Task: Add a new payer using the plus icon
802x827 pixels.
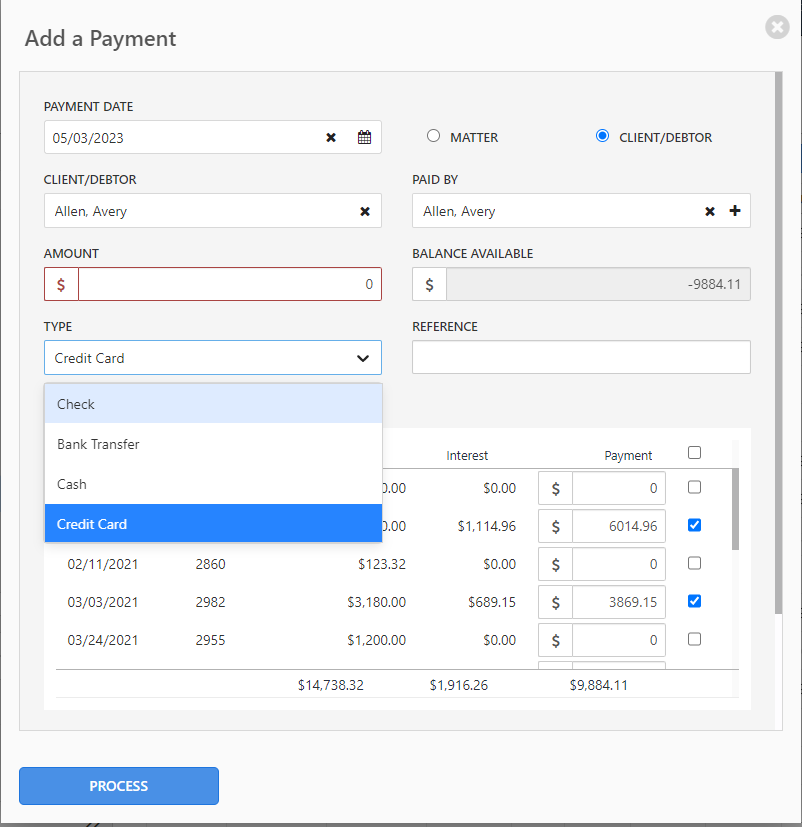Action: (735, 211)
